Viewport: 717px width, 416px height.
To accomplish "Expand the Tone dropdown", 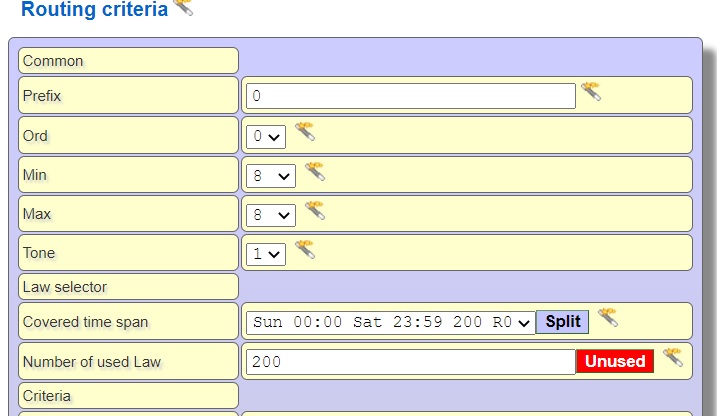I will coord(266,254).
